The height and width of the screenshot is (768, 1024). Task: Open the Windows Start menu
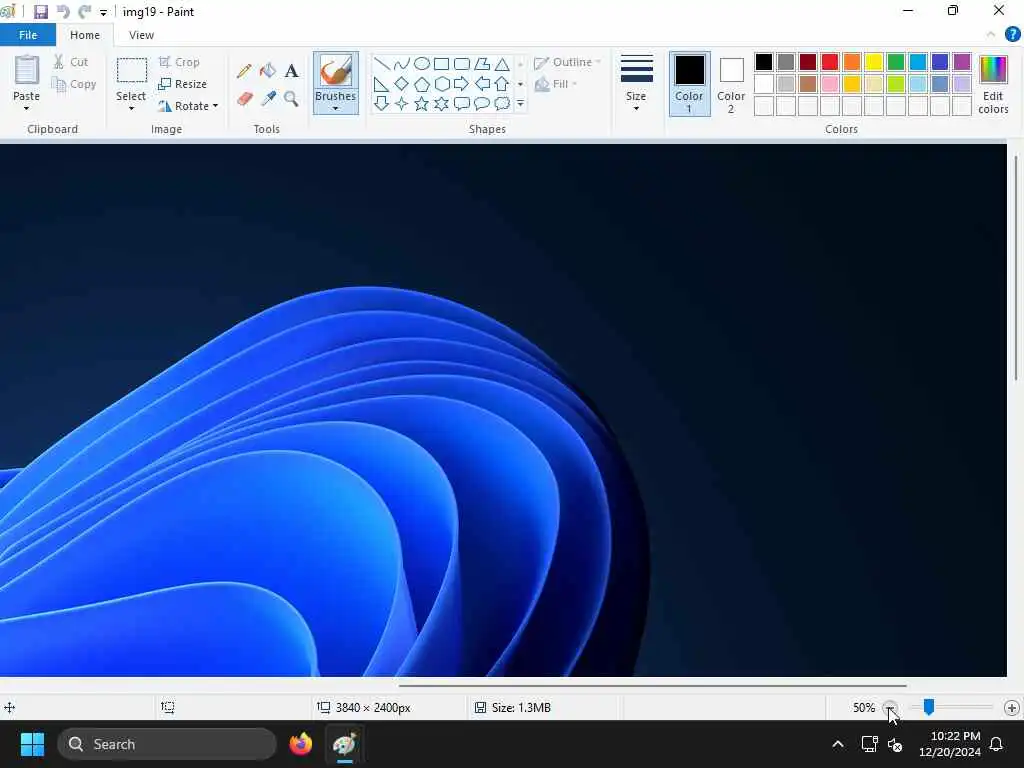pyautogui.click(x=32, y=744)
